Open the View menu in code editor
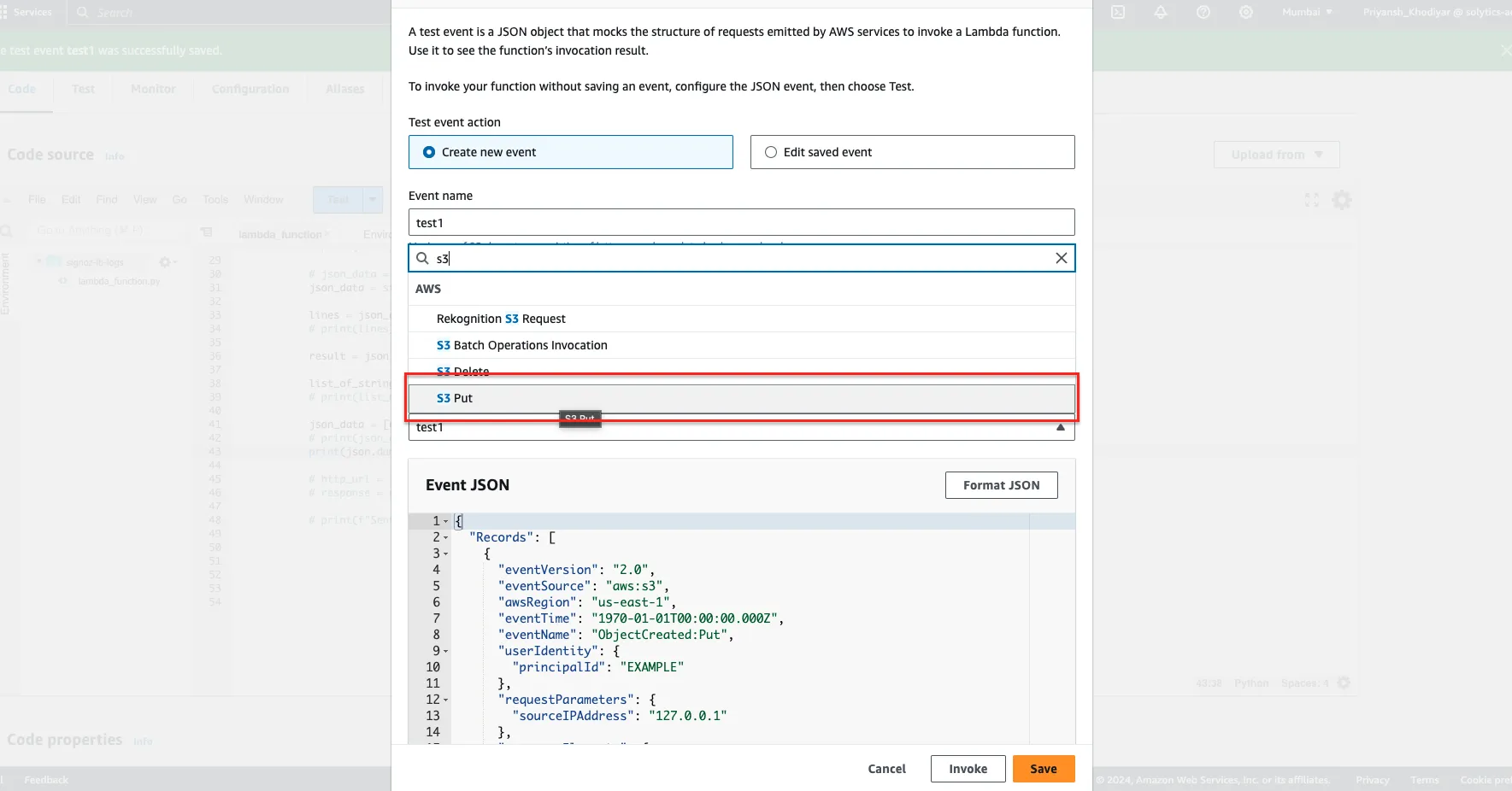 tap(144, 200)
